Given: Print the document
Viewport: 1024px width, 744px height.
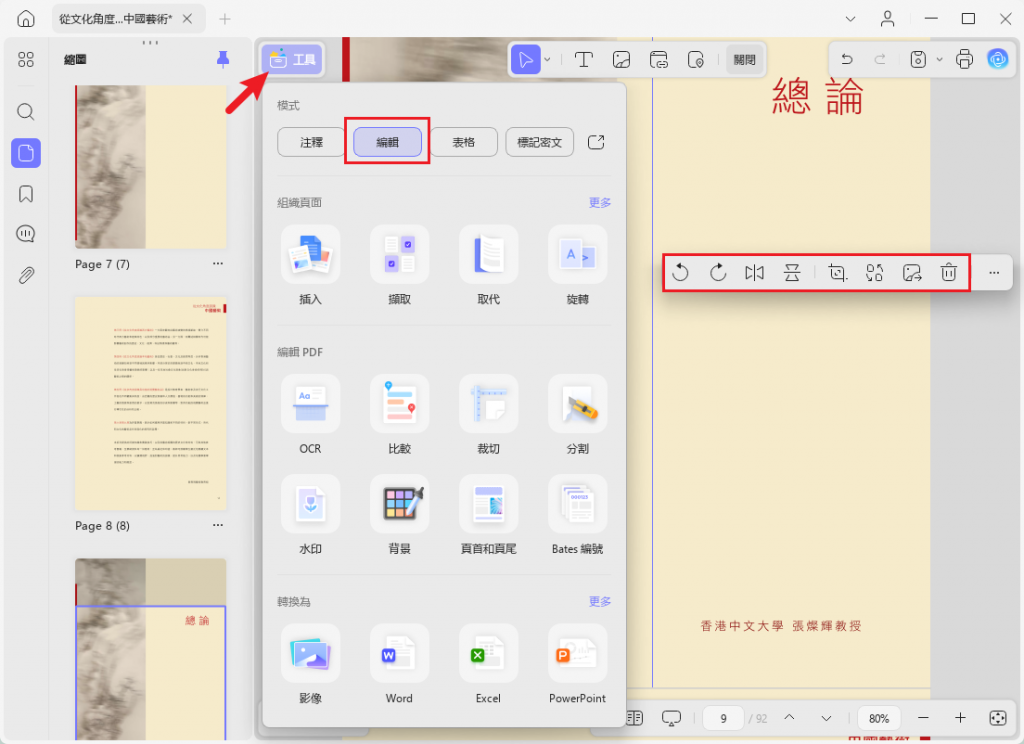Looking at the screenshot, I should pos(964,59).
